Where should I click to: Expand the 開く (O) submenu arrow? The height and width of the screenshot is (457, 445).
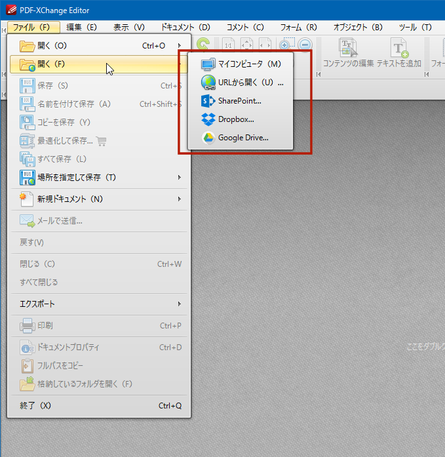tap(179, 46)
